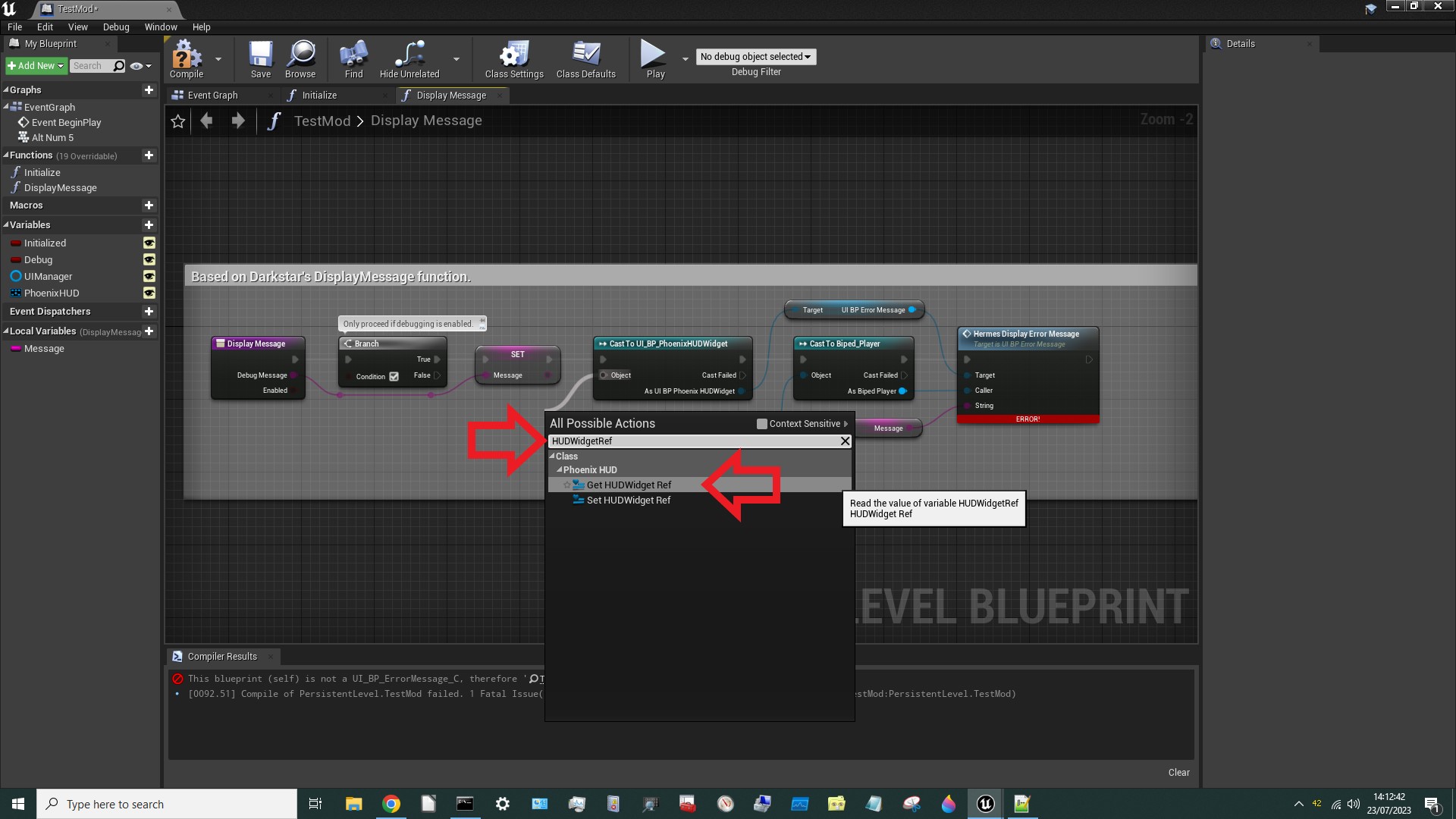Collapse the Phoenix HUD category
The height and width of the screenshot is (819, 1456).
pyautogui.click(x=560, y=470)
